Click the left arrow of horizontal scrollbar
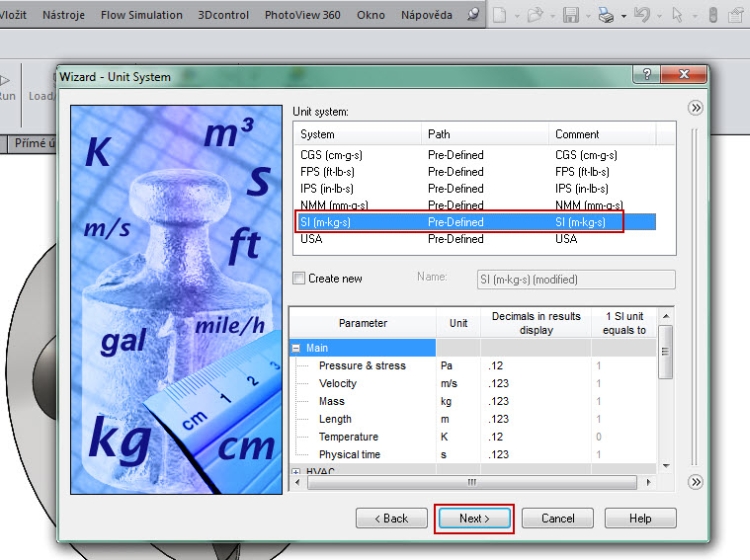The image size is (750, 560). click(298, 482)
